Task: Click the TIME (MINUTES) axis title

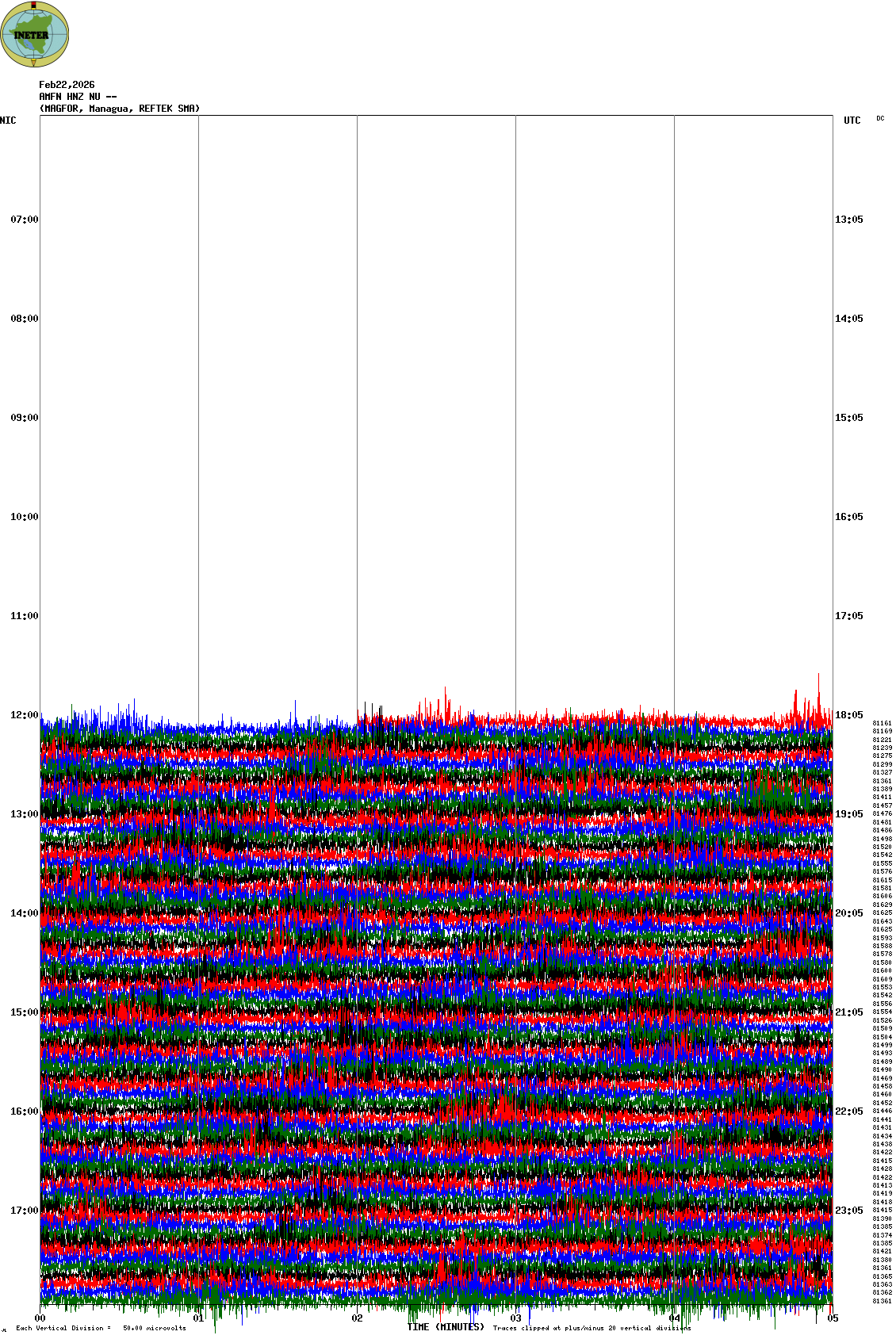Action: click(446, 1327)
